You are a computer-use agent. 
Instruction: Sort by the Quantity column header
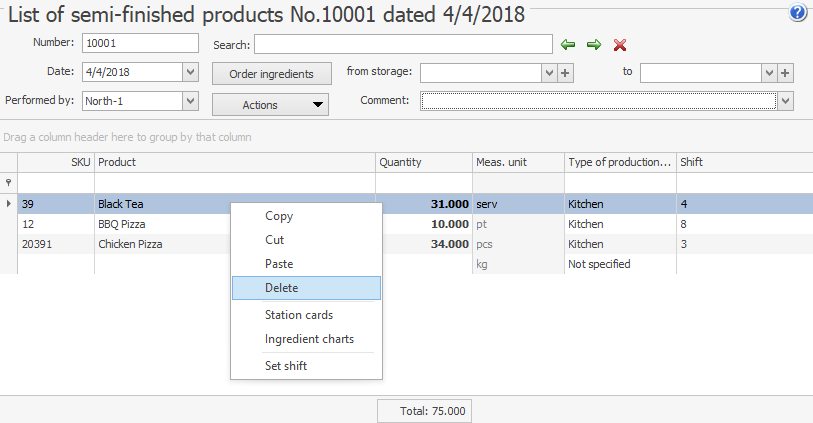[x=423, y=162]
